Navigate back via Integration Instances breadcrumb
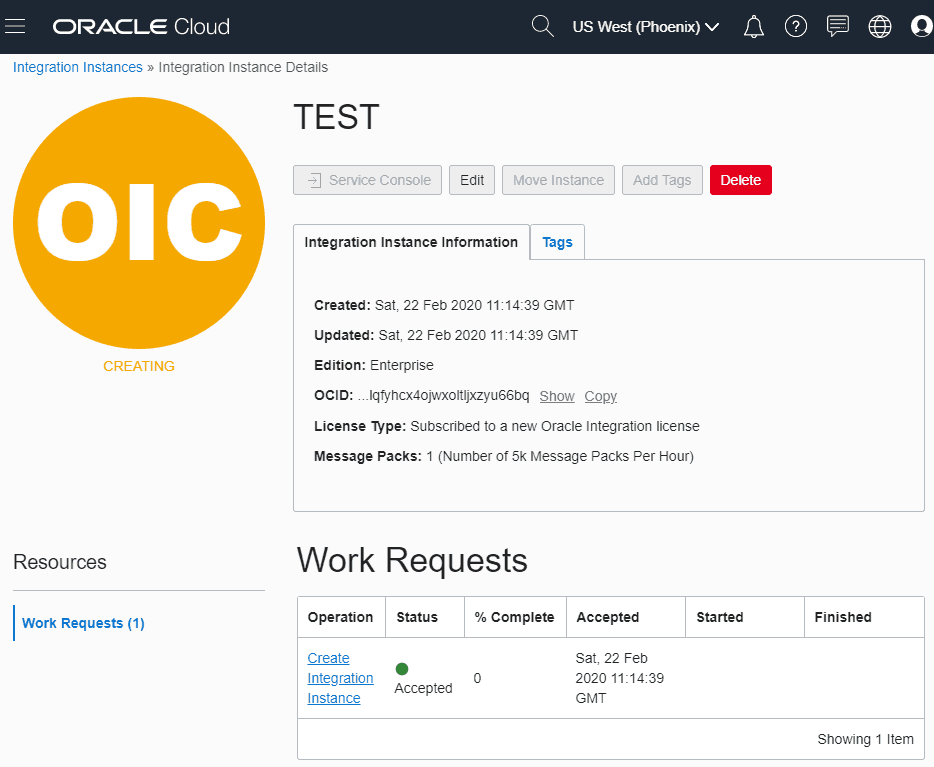Viewport: 934px width, 767px height. click(x=77, y=67)
